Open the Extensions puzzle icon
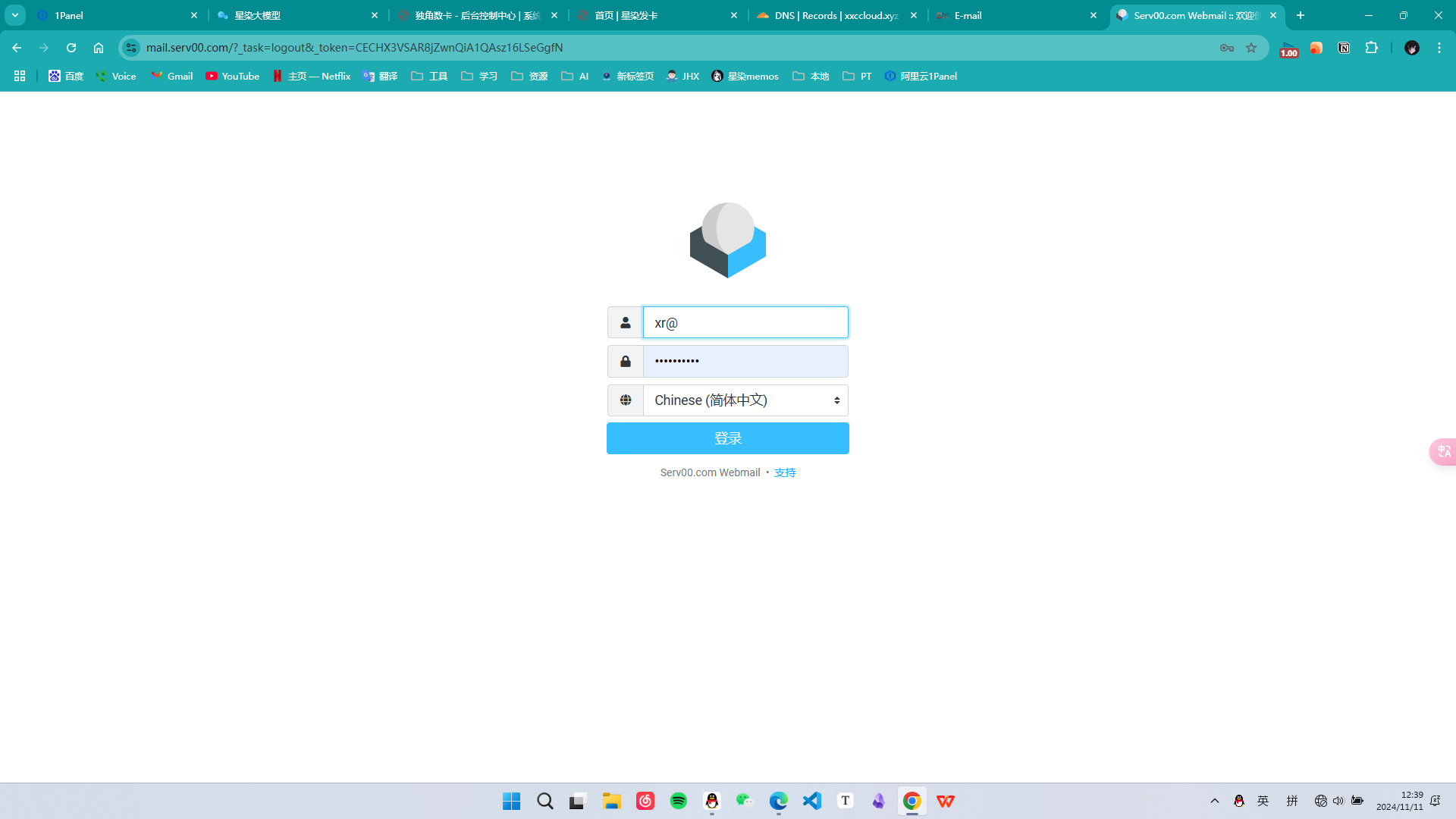The image size is (1456, 819). coord(1371,48)
